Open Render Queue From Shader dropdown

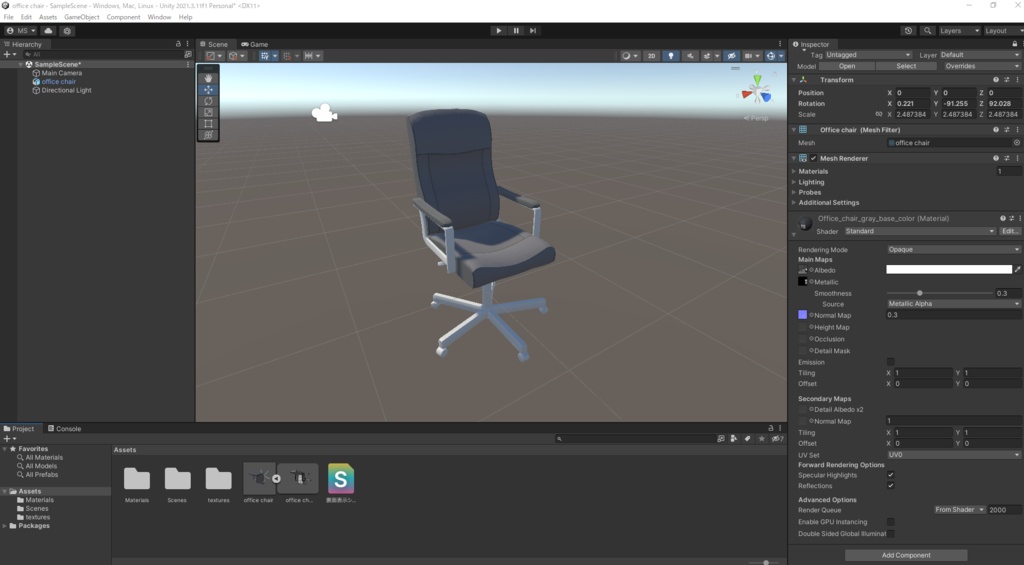tap(959, 509)
